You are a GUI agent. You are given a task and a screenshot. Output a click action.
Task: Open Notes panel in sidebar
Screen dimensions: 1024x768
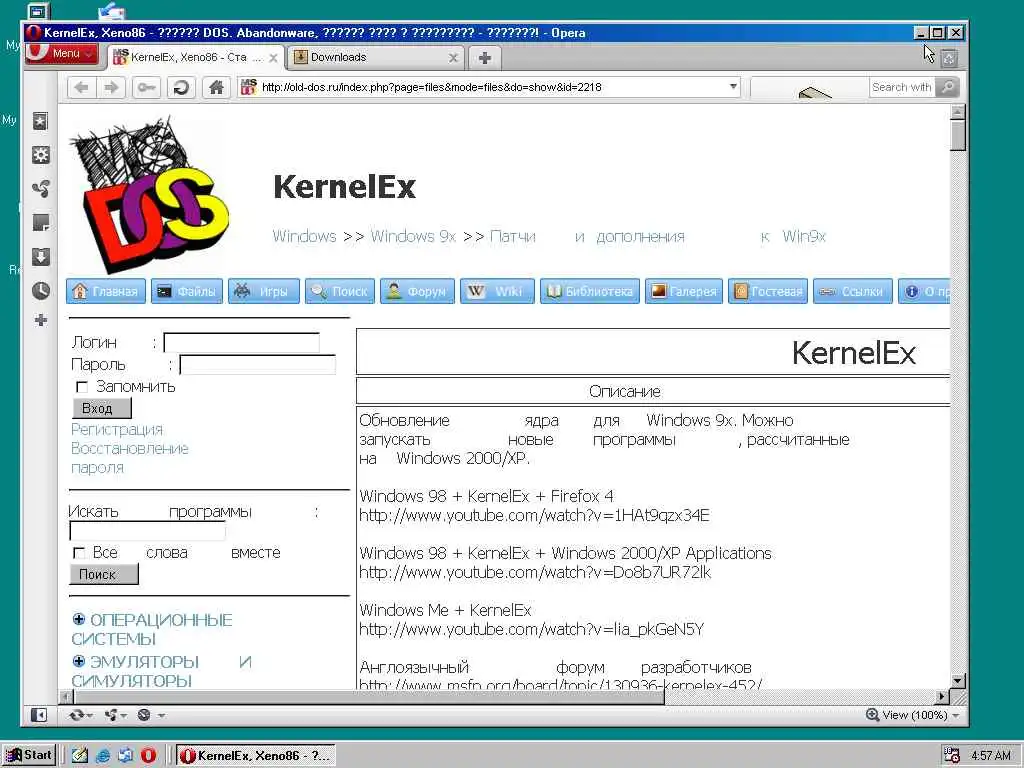[x=40, y=223]
